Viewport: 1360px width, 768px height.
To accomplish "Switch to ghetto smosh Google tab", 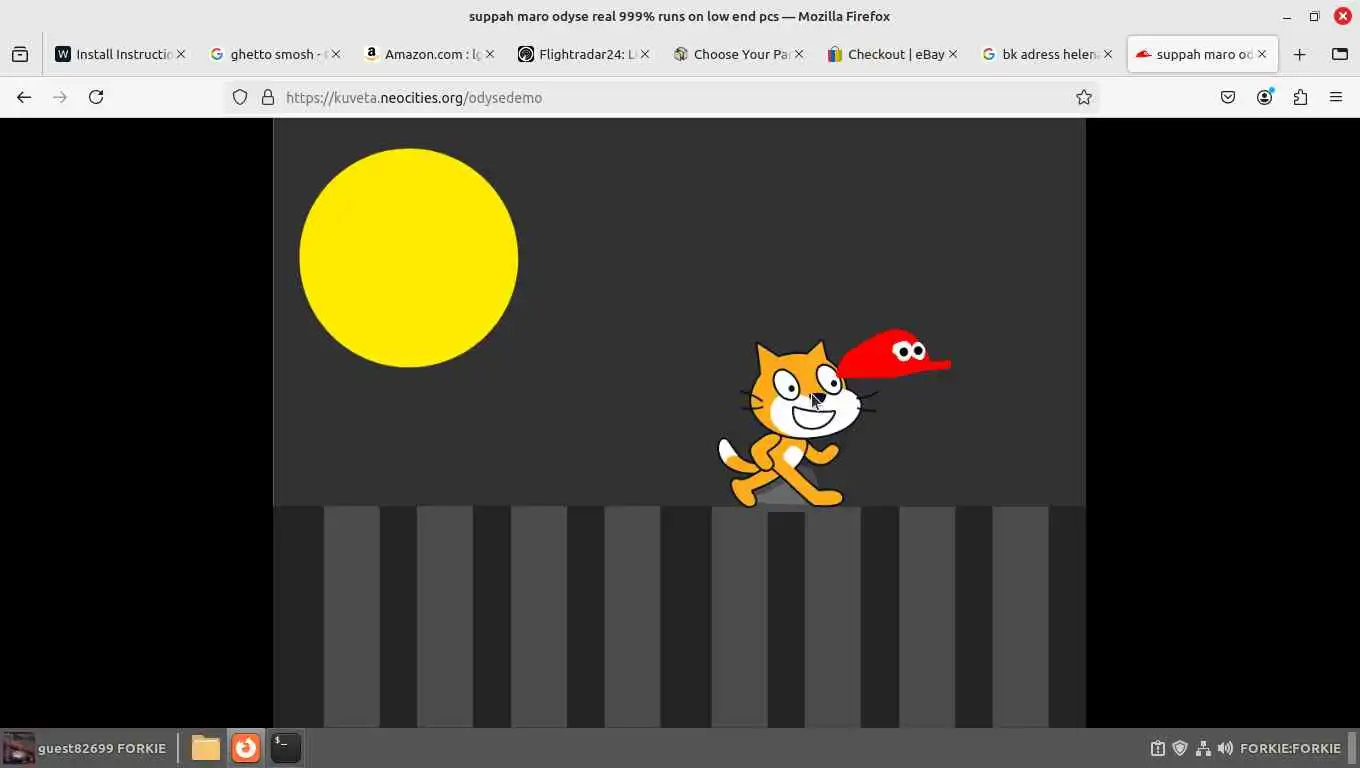I will 274,54.
